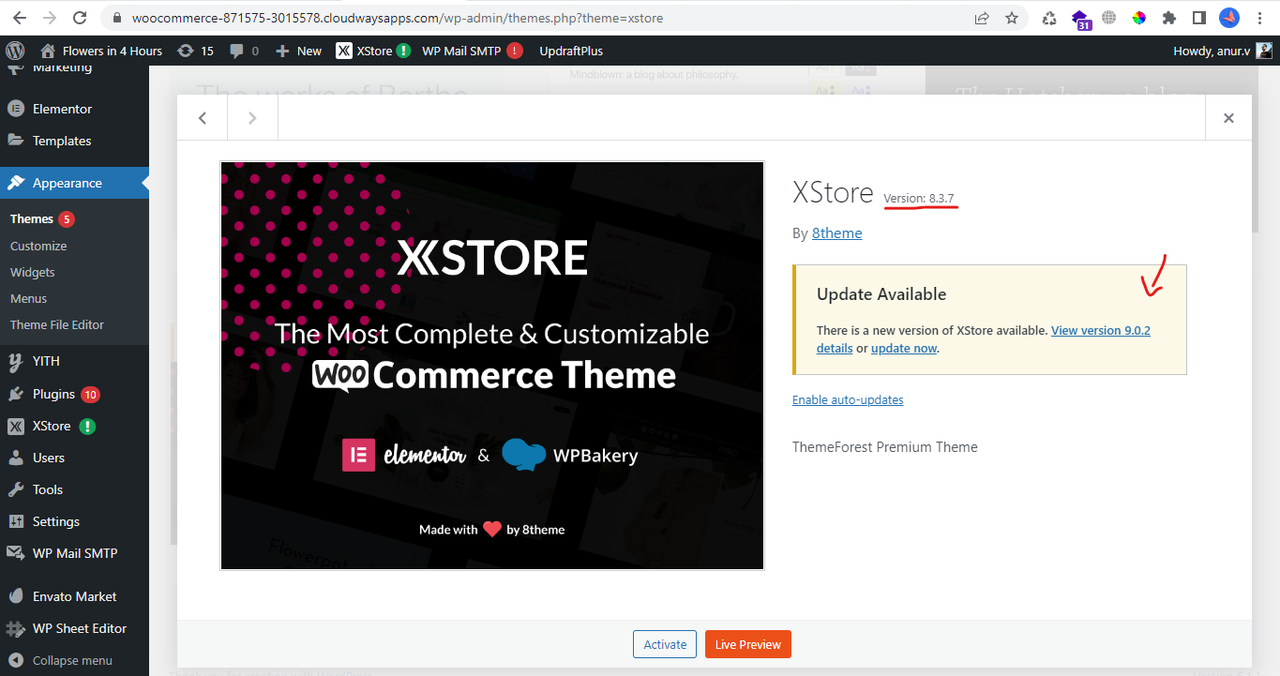This screenshot has width=1280, height=676.
Task: Open UpdraftPlus in admin bar
Action: 571,51
